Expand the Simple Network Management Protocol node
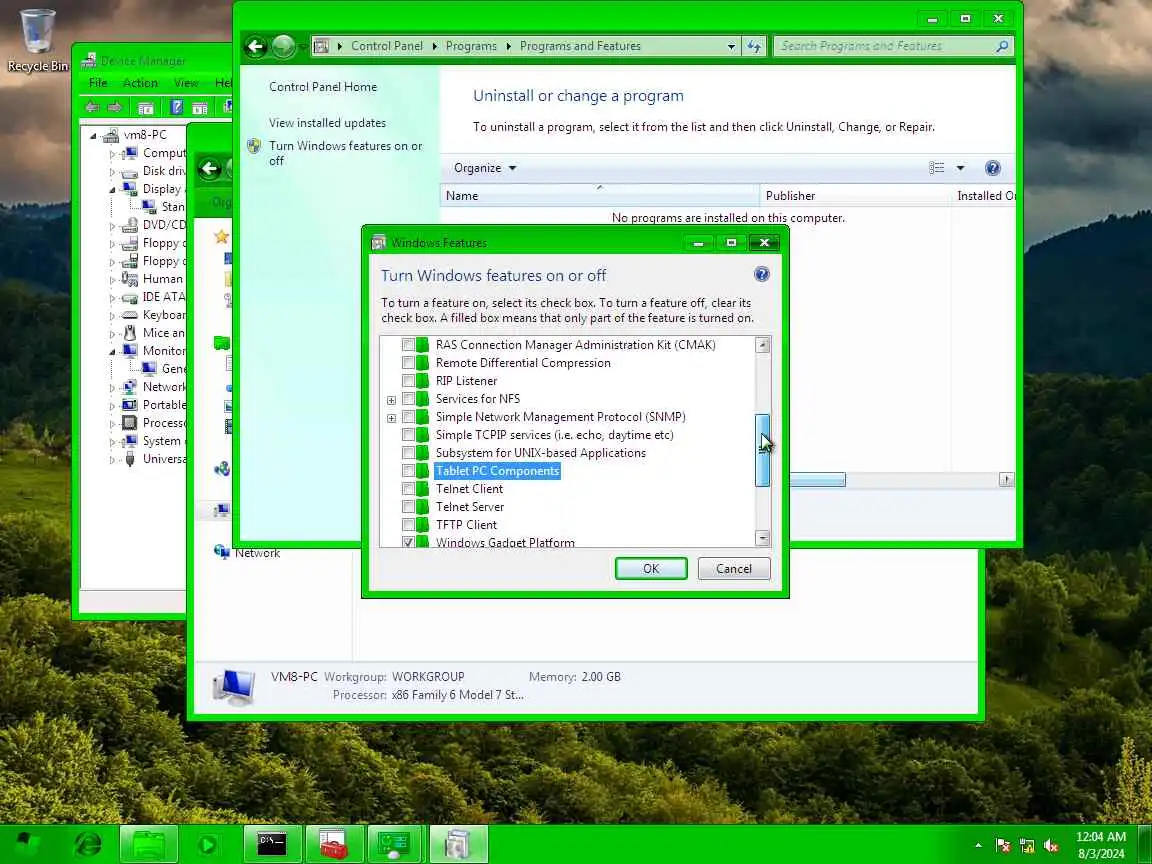 [391, 418]
